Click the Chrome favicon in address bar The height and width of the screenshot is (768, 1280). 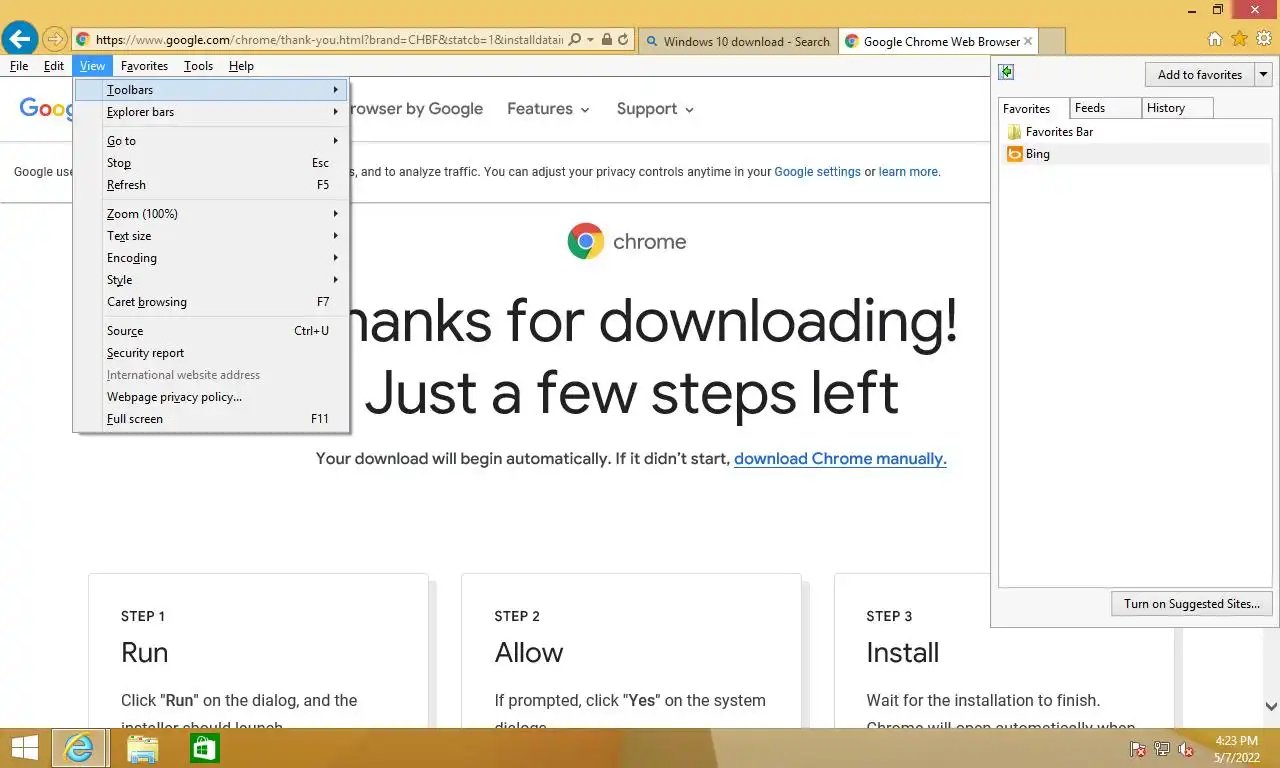click(x=83, y=40)
